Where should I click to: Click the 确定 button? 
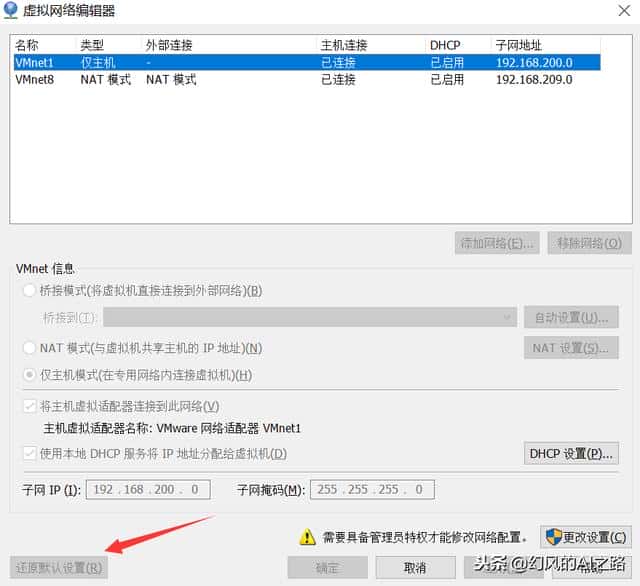click(x=327, y=567)
